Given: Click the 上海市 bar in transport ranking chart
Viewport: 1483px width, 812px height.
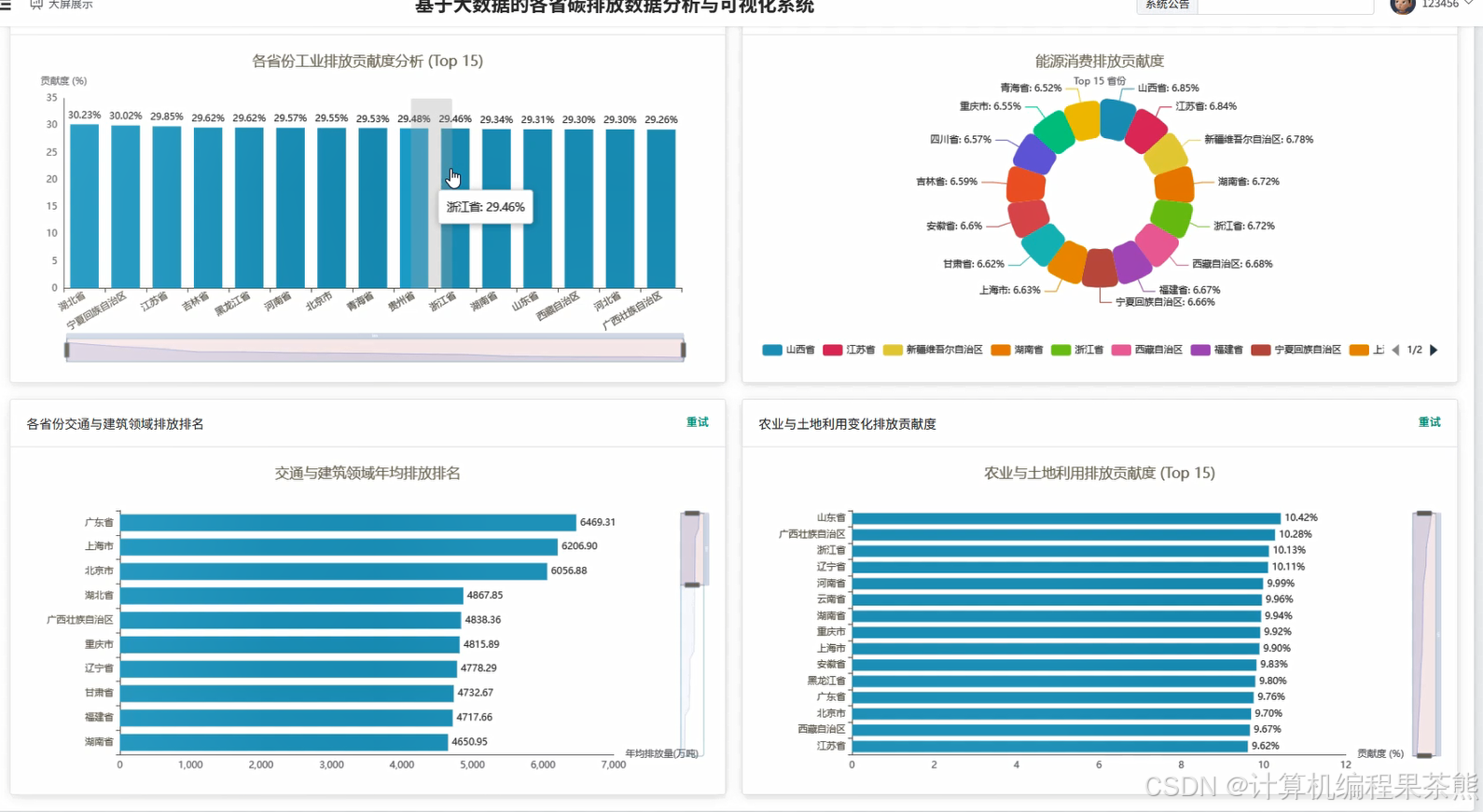Looking at the screenshot, I should 339,546.
